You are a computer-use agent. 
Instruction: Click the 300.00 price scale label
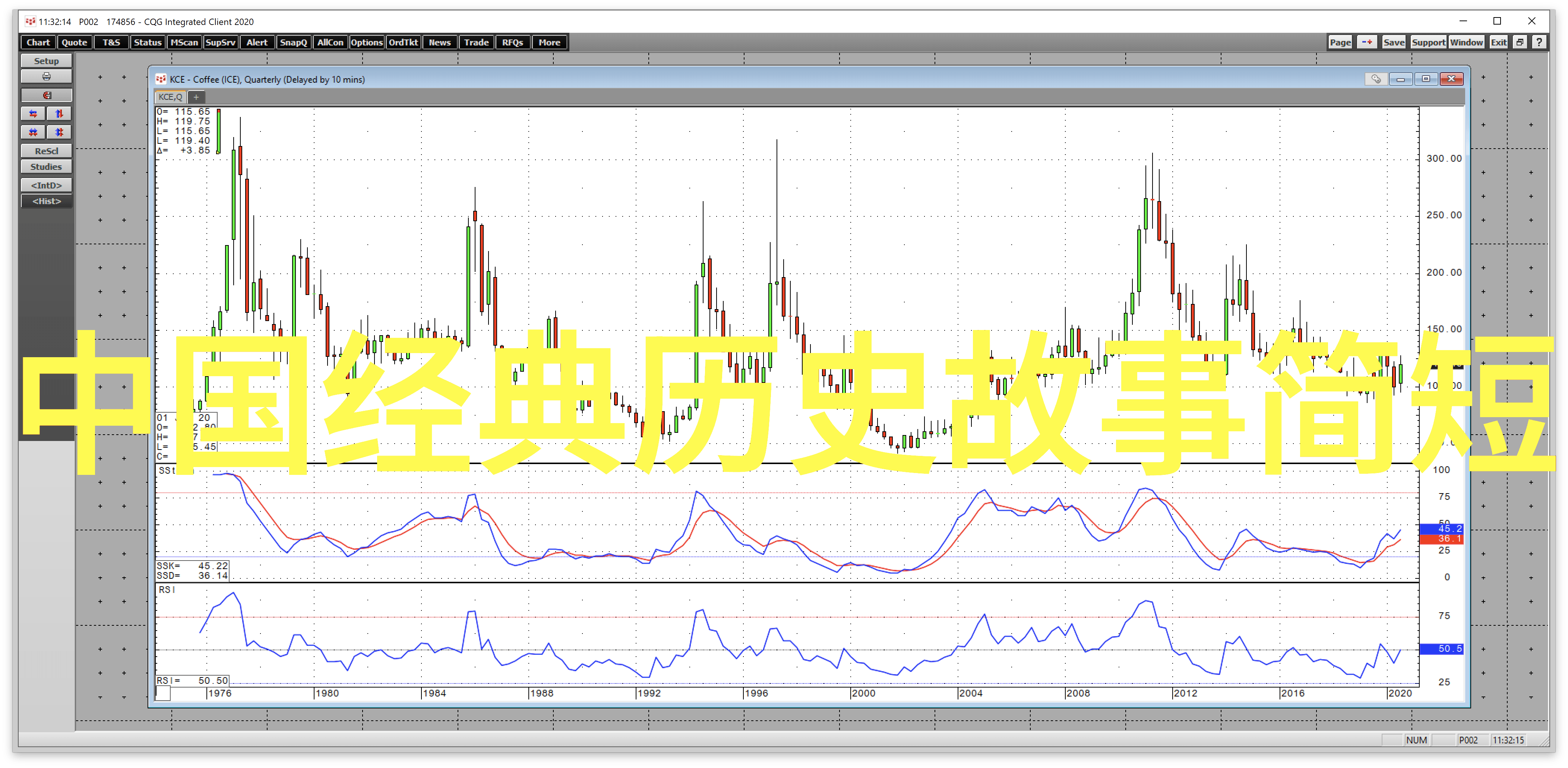[x=1444, y=158]
